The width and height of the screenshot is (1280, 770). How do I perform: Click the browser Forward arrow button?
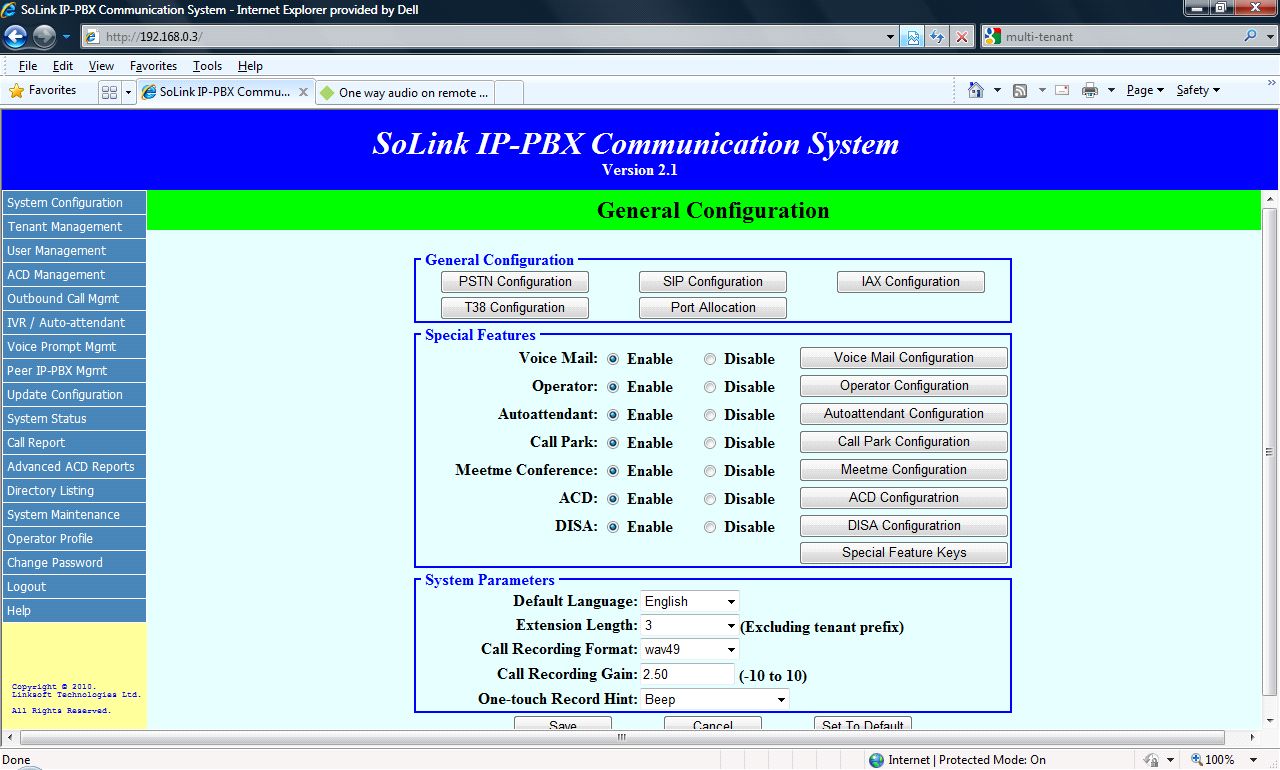click(44, 37)
